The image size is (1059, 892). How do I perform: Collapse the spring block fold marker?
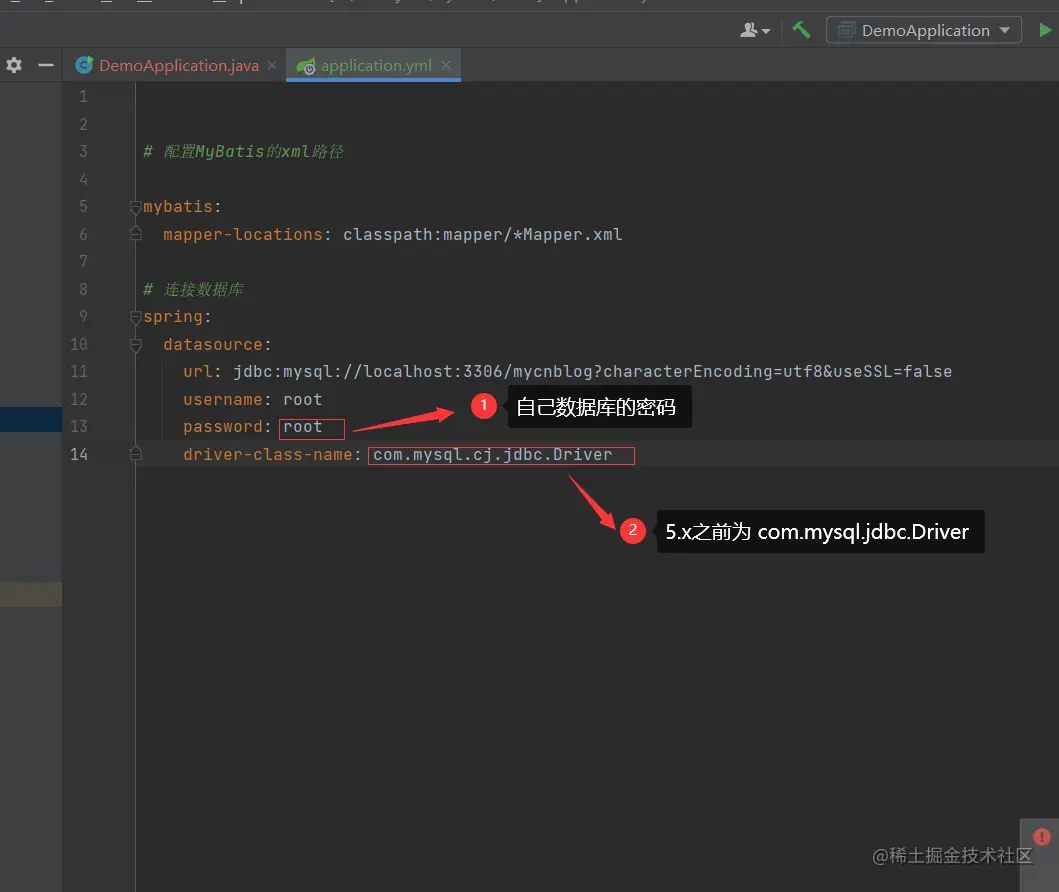[x=135, y=317]
